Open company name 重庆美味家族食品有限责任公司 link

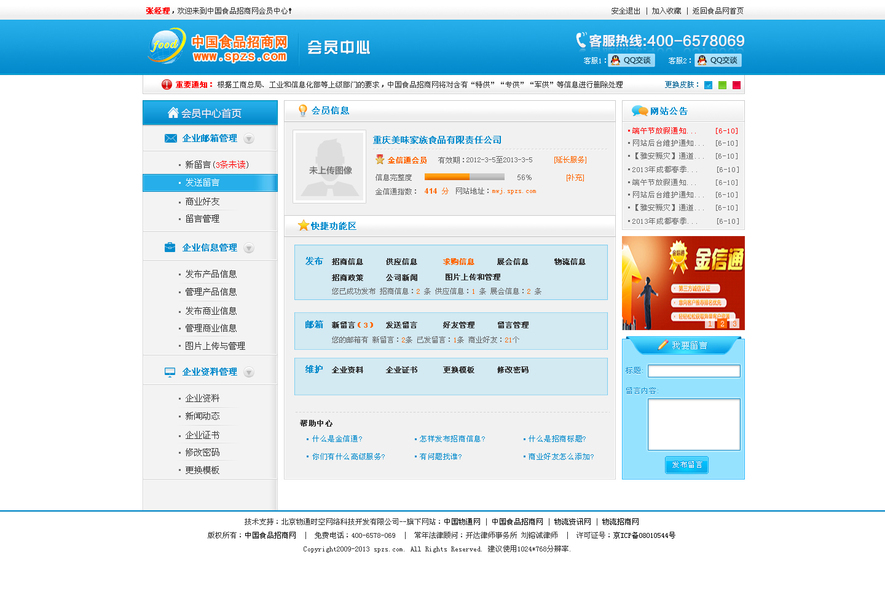437,140
